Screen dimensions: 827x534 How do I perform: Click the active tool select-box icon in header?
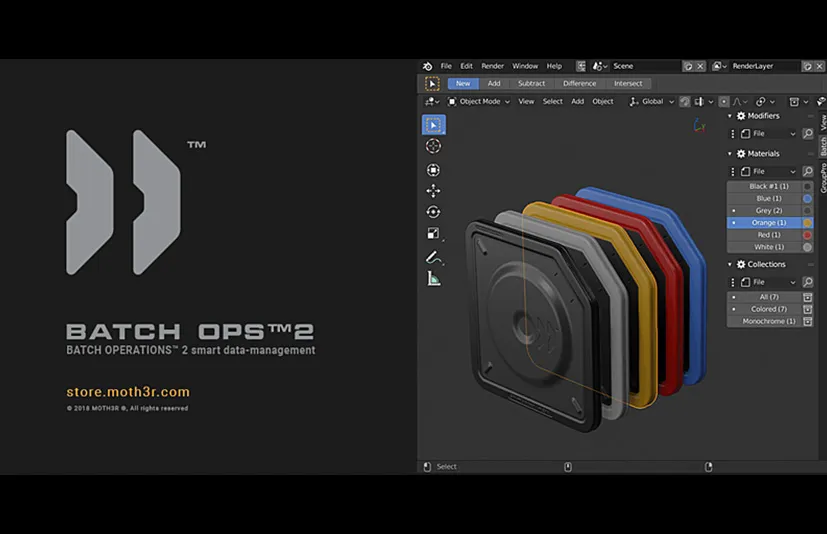(432, 83)
